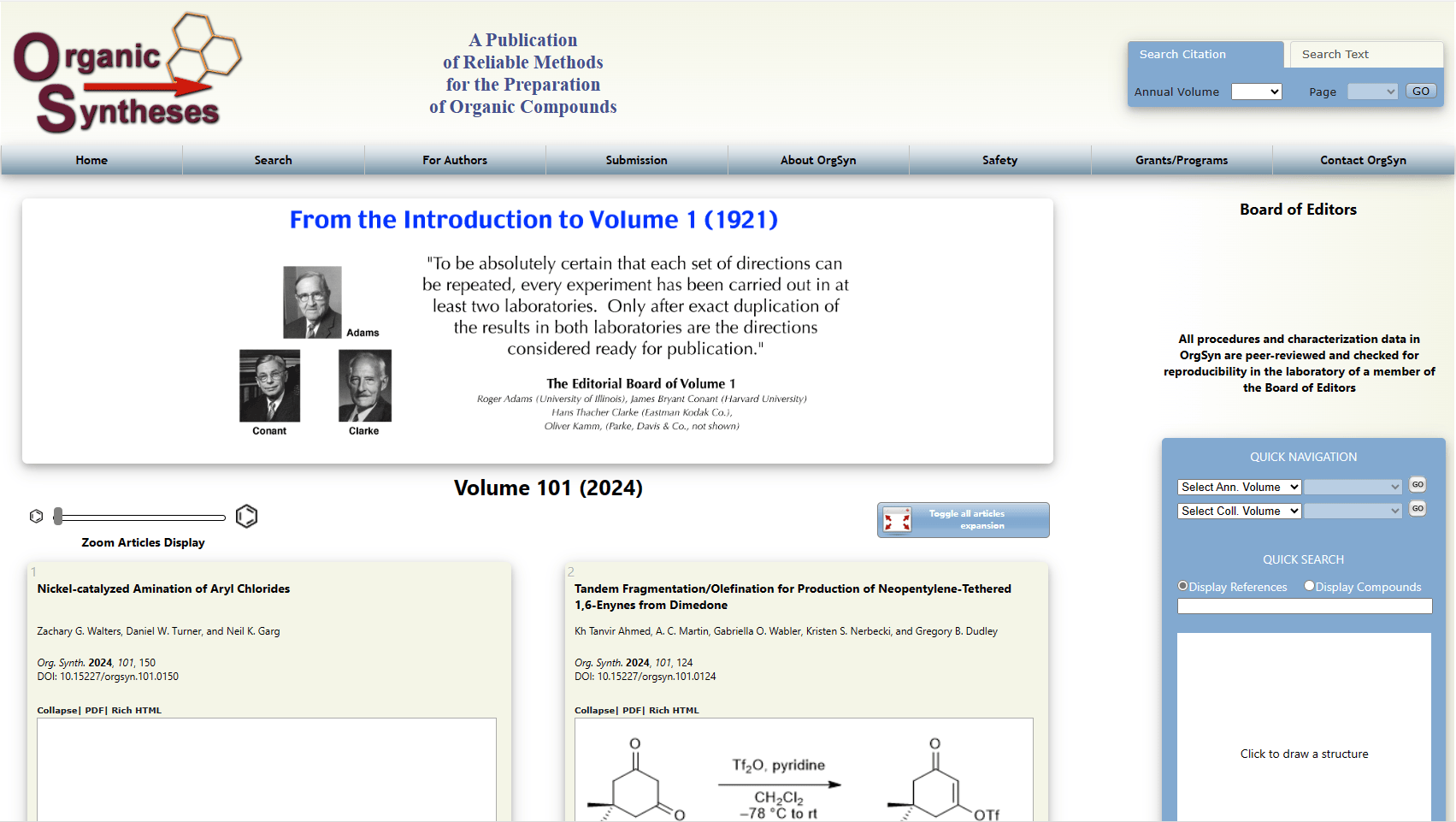Switch to the Search Citation tab
The width and height of the screenshot is (1456, 822).
(x=1205, y=54)
